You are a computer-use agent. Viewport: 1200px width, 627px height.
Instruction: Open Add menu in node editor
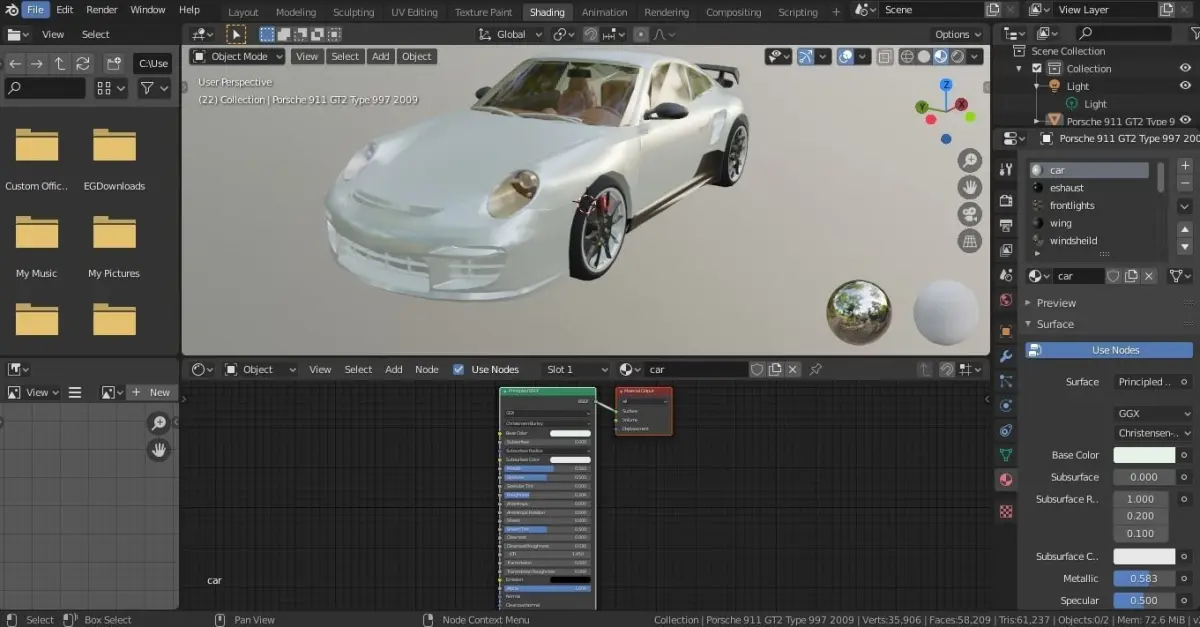pyautogui.click(x=394, y=369)
